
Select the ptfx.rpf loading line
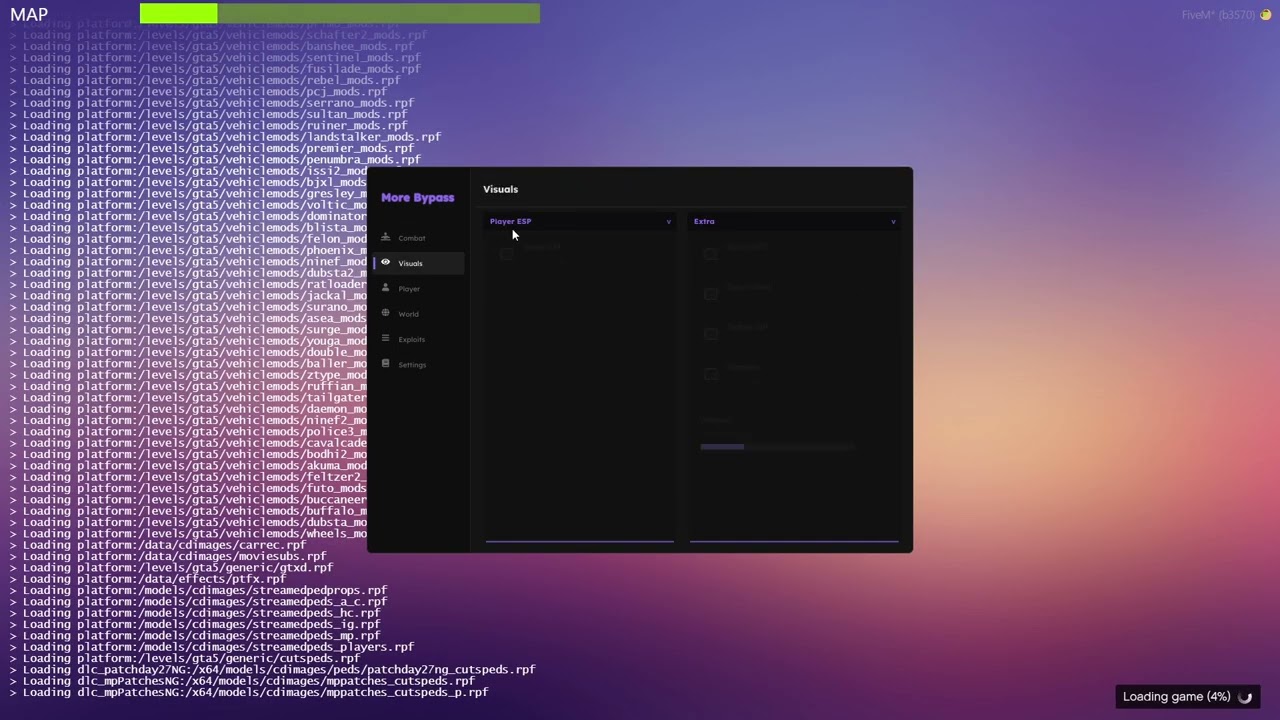click(148, 579)
